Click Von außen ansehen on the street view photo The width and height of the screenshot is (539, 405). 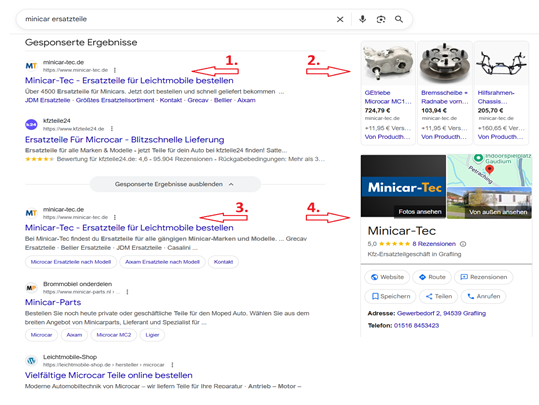click(x=498, y=212)
